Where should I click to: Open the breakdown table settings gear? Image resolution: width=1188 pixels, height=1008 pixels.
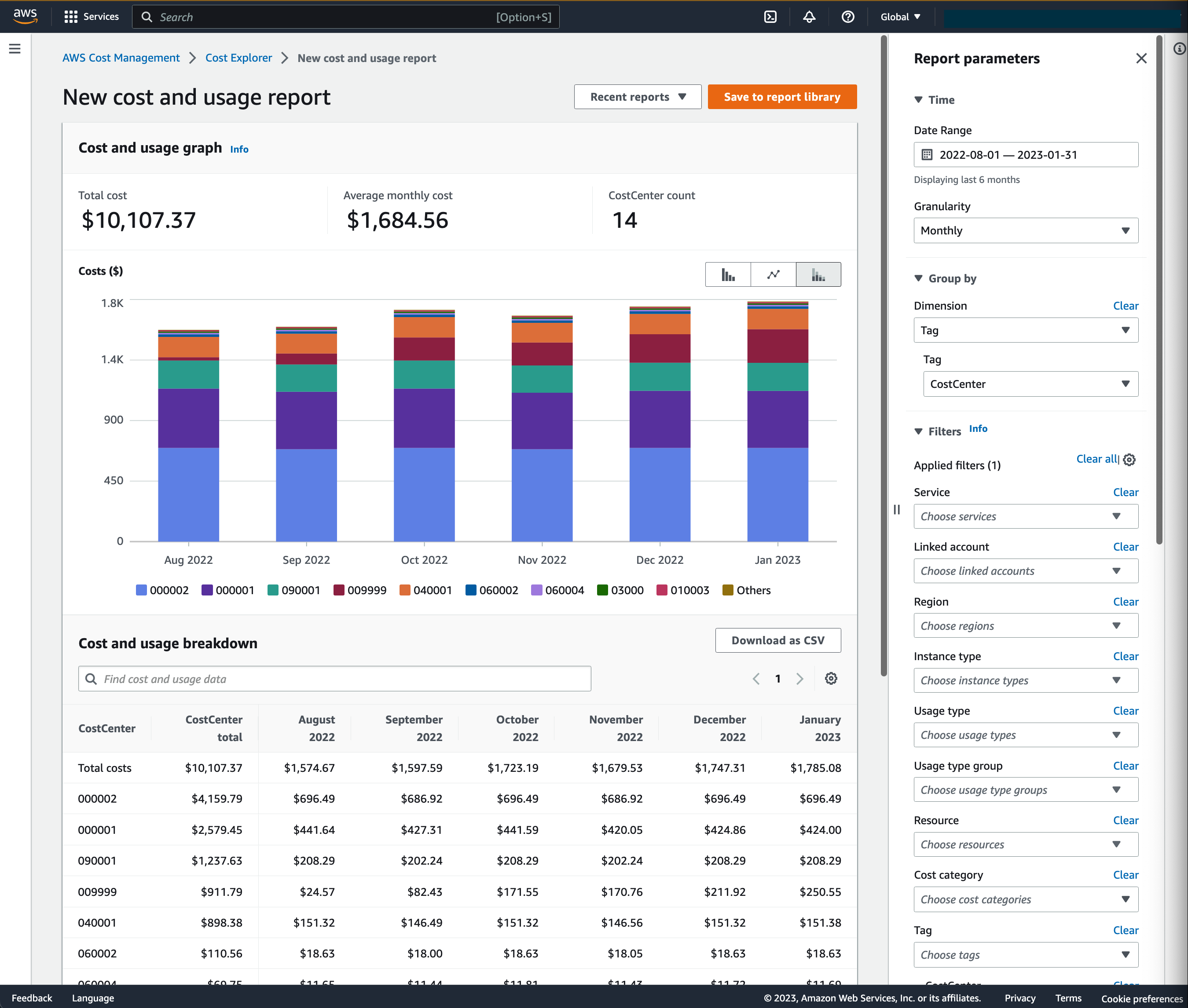(x=831, y=678)
